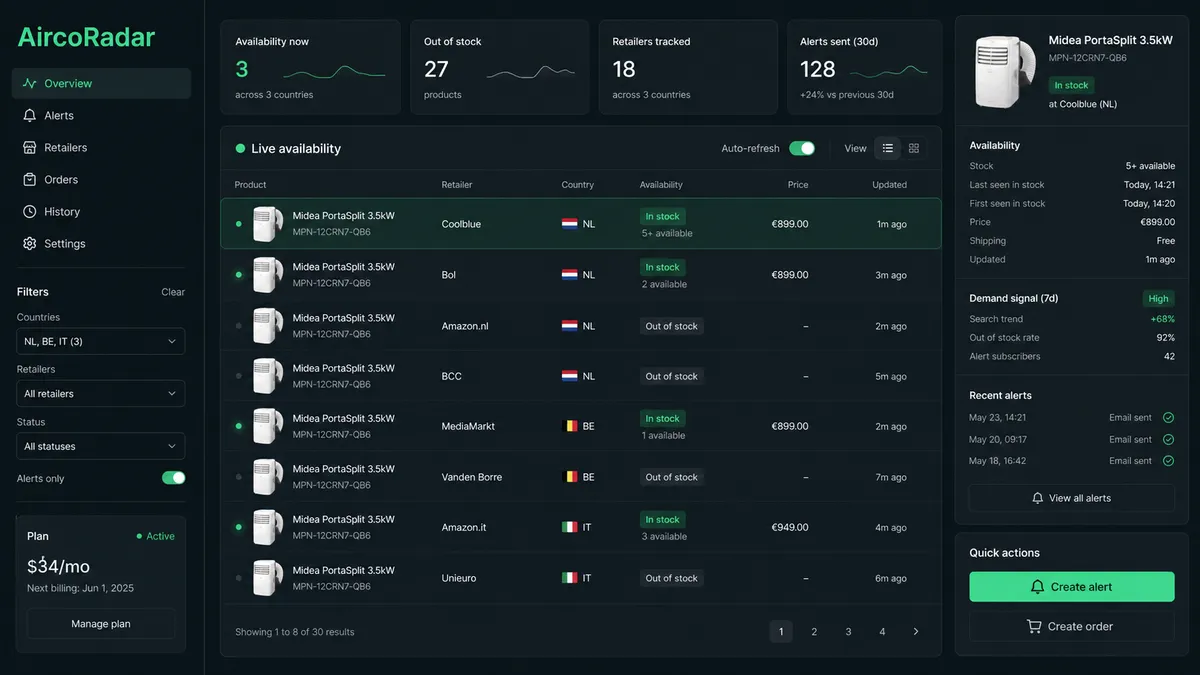This screenshot has width=1200, height=675.
Task: Click the €949.00 price in Amazon.it row
Action: pos(790,527)
